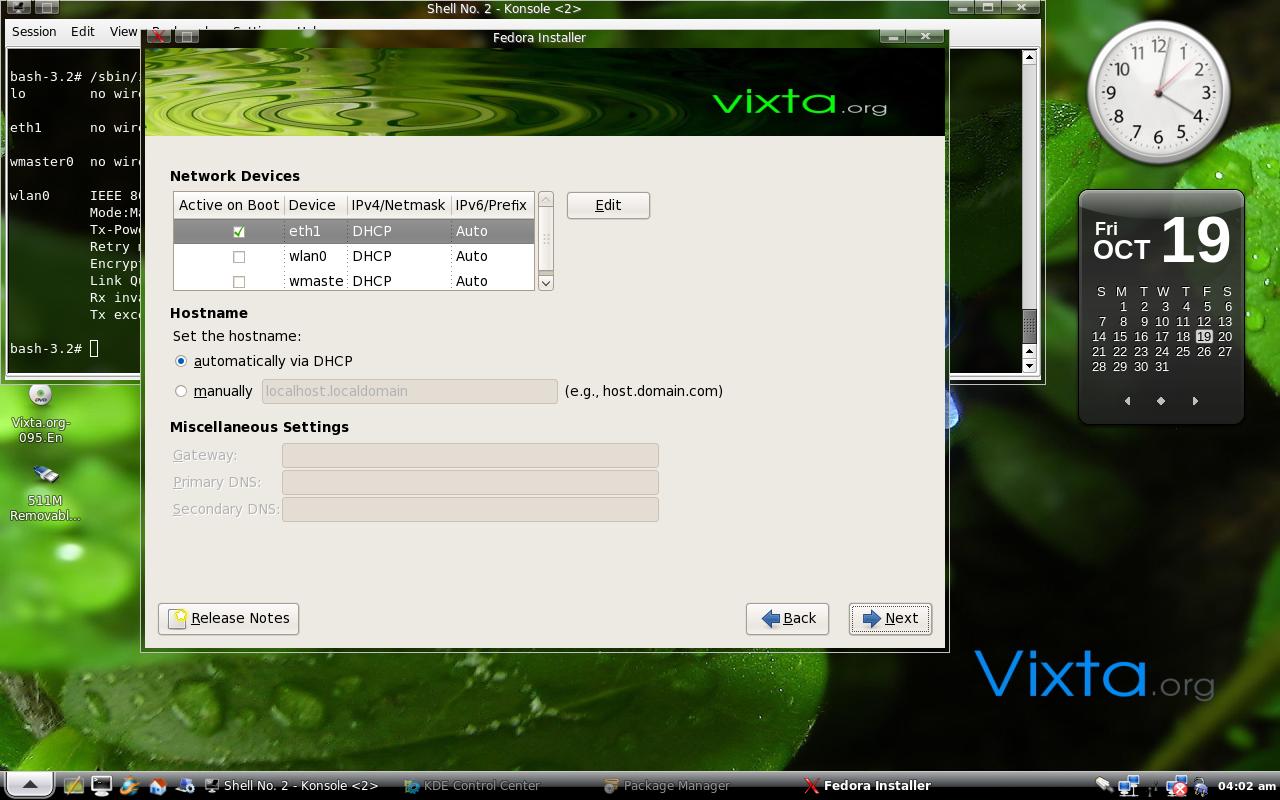Select the wlan0 device row
The height and width of the screenshot is (800, 1280).
[x=354, y=256]
